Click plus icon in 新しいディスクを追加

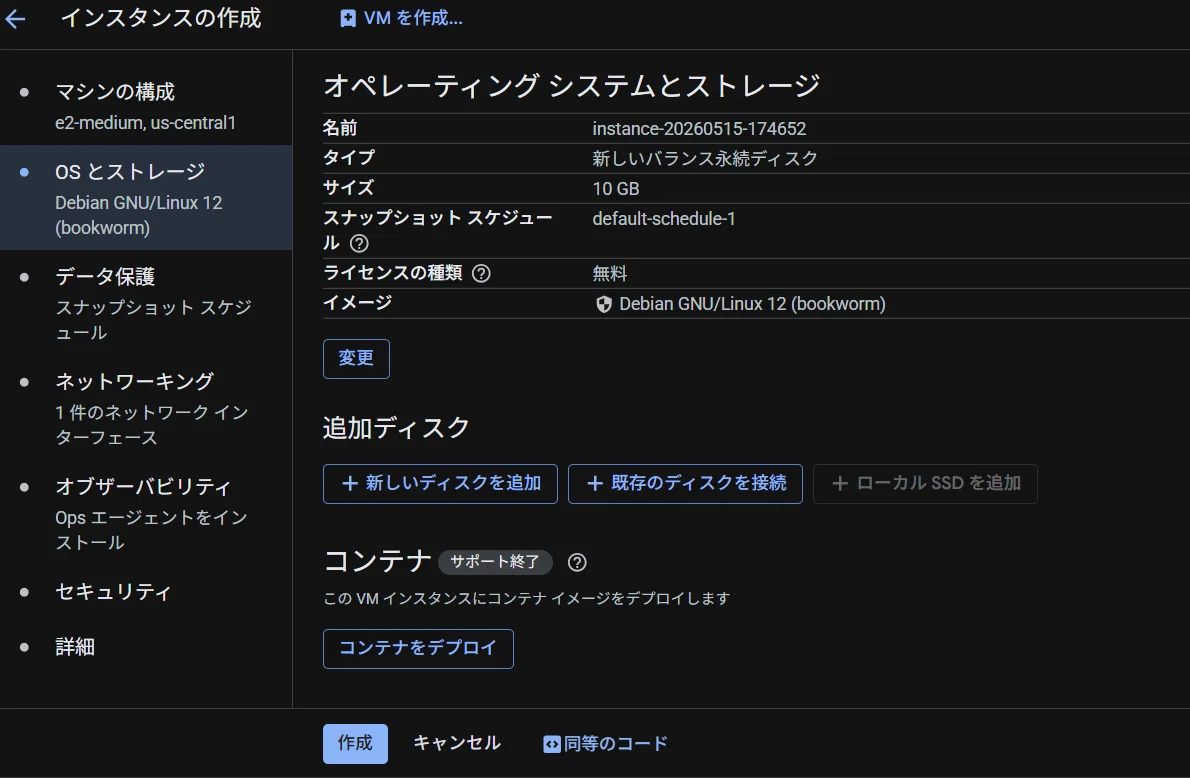click(x=350, y=483)
